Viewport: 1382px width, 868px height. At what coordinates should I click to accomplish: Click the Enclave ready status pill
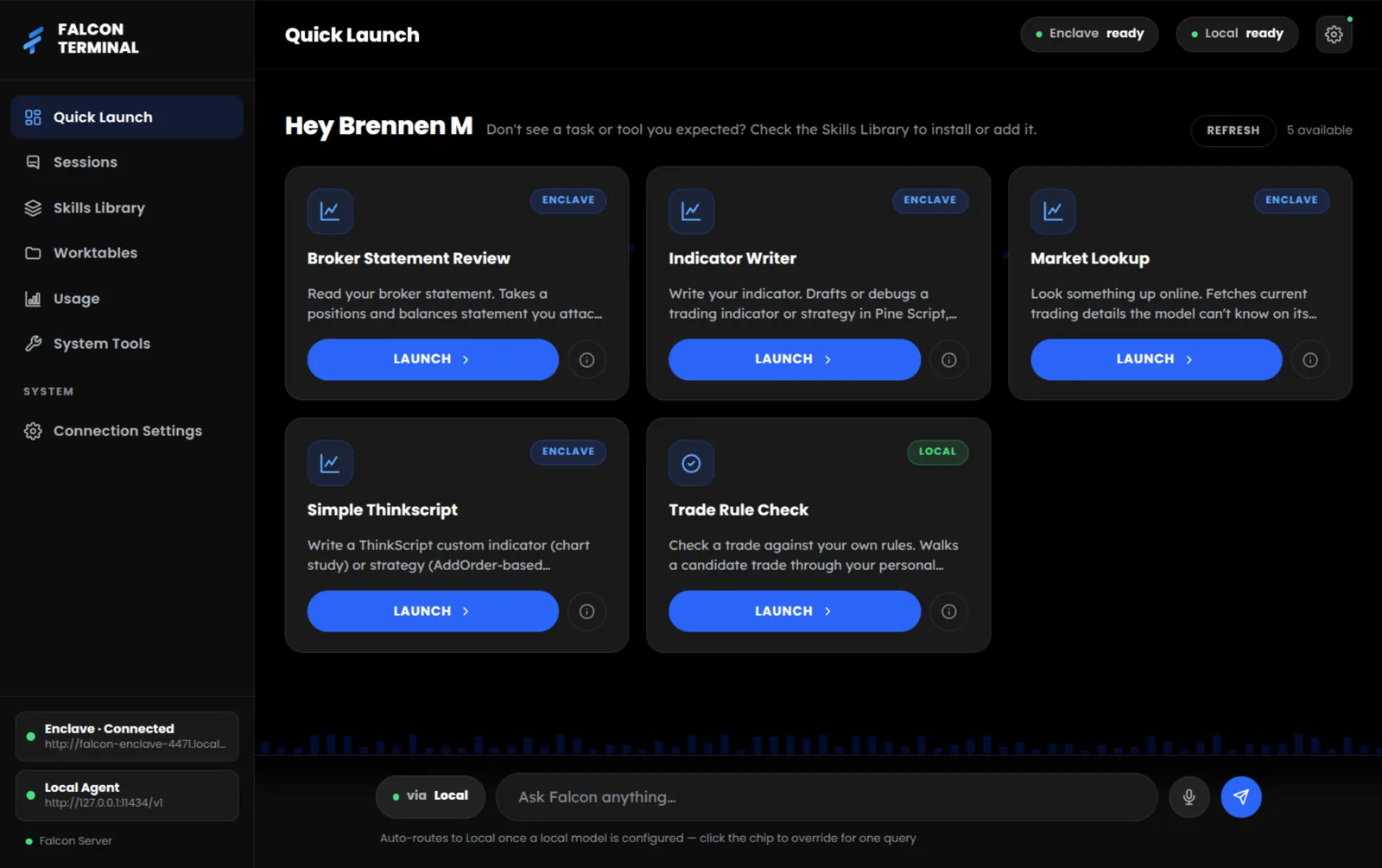point(1089,35)
